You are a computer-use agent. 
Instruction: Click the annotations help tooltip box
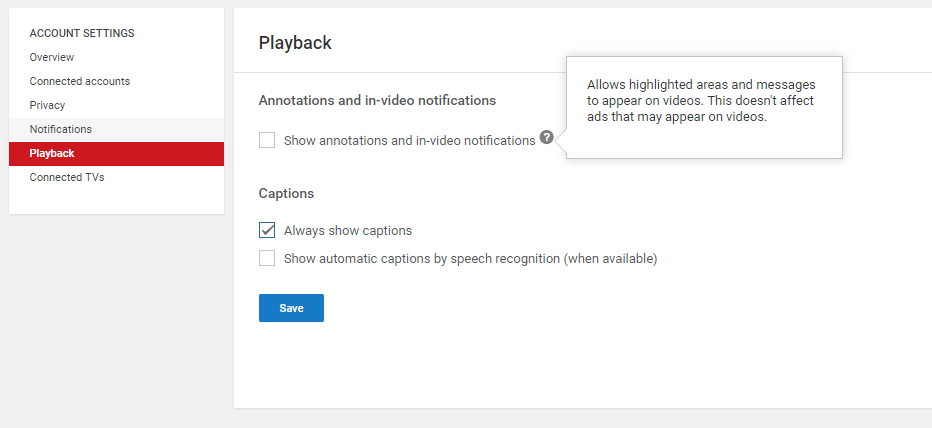pos(704,108)
